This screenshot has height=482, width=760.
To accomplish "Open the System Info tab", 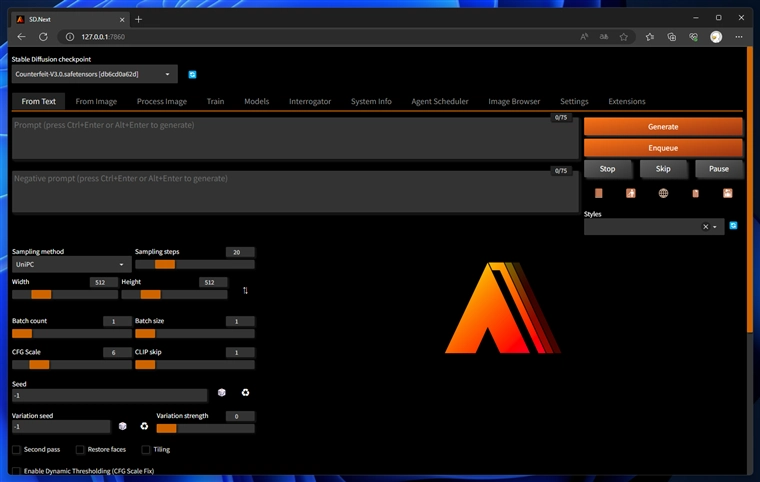I will (371, 101).
